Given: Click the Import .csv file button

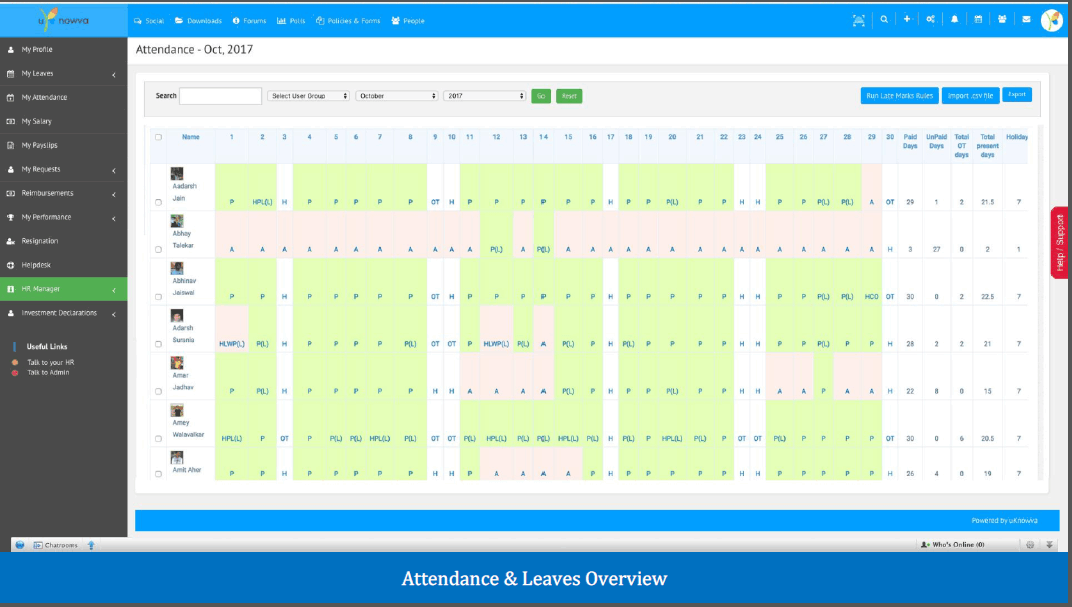Looking at the screenshot, I should pyautogui.click(x=970, y=96).
